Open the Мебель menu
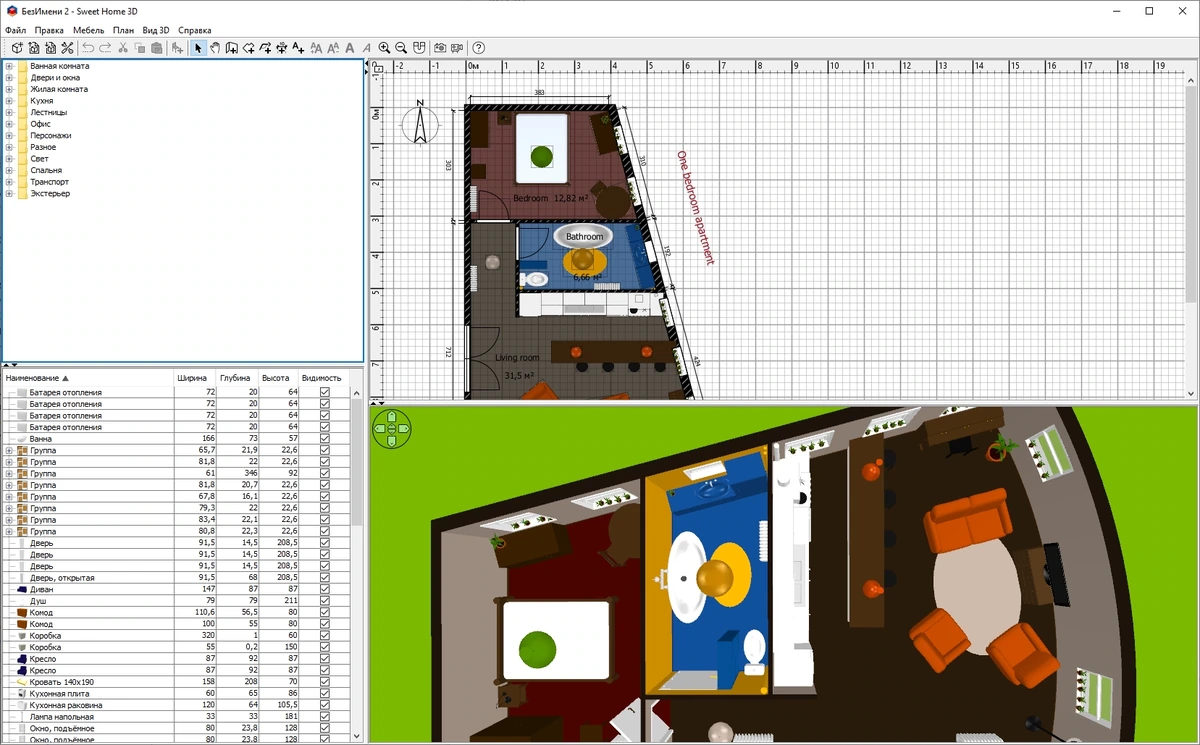 pos(88,31)
